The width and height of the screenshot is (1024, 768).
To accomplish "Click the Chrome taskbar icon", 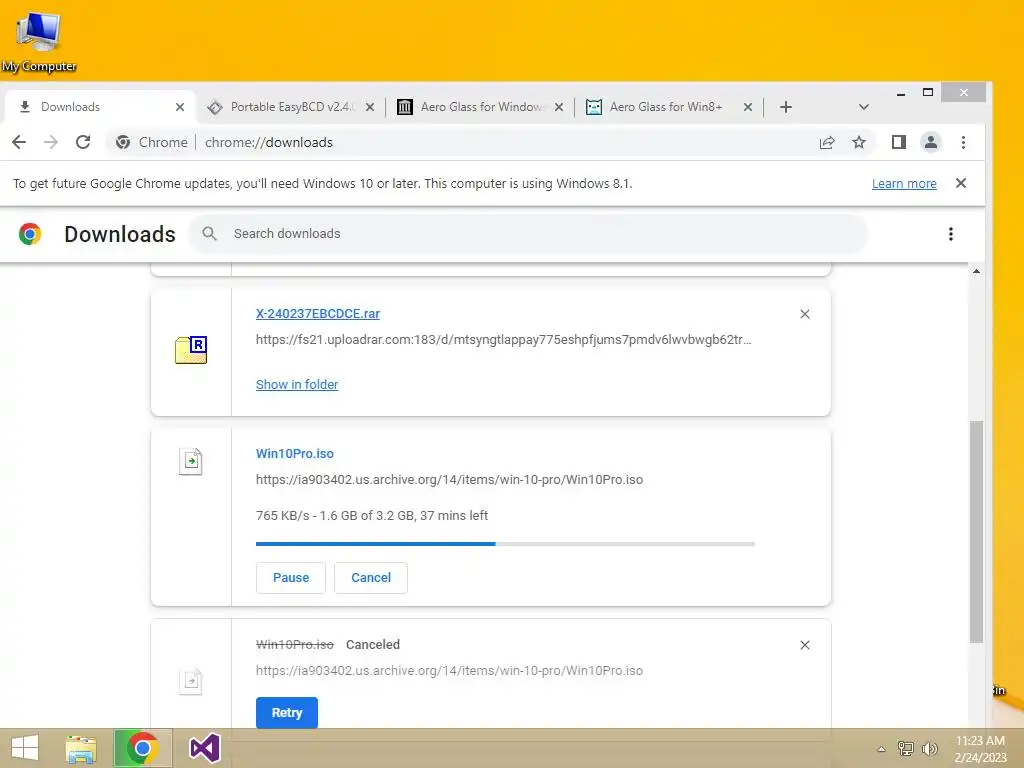I will 142,748.
